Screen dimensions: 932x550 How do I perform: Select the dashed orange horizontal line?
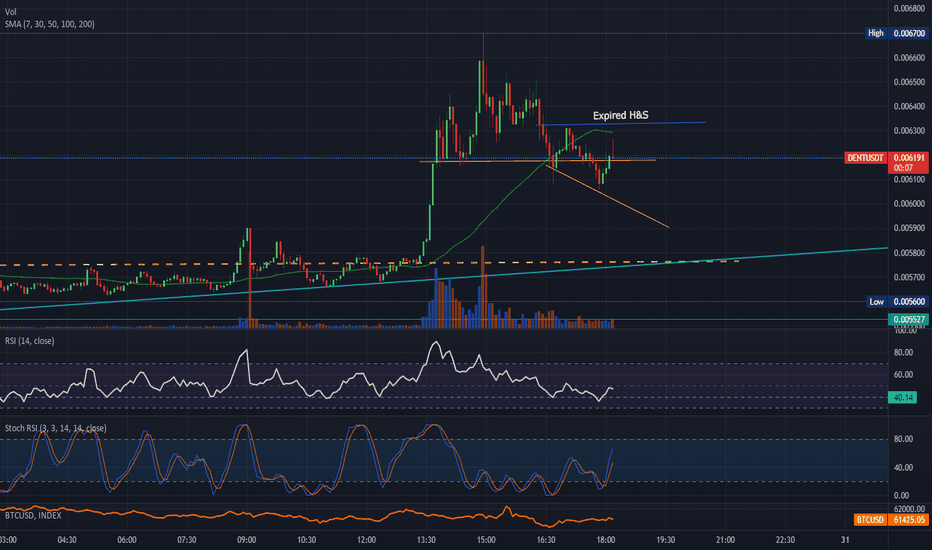369,263
